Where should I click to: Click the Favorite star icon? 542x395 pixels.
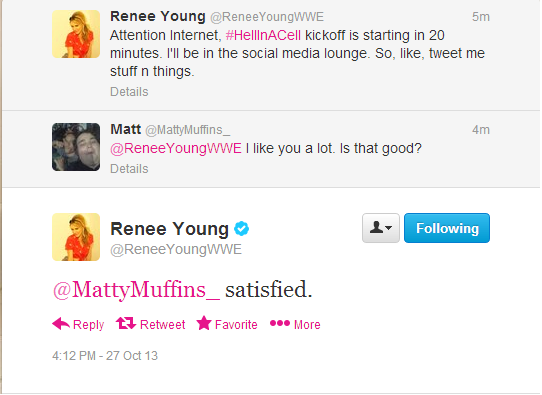(x=204, y=323)
